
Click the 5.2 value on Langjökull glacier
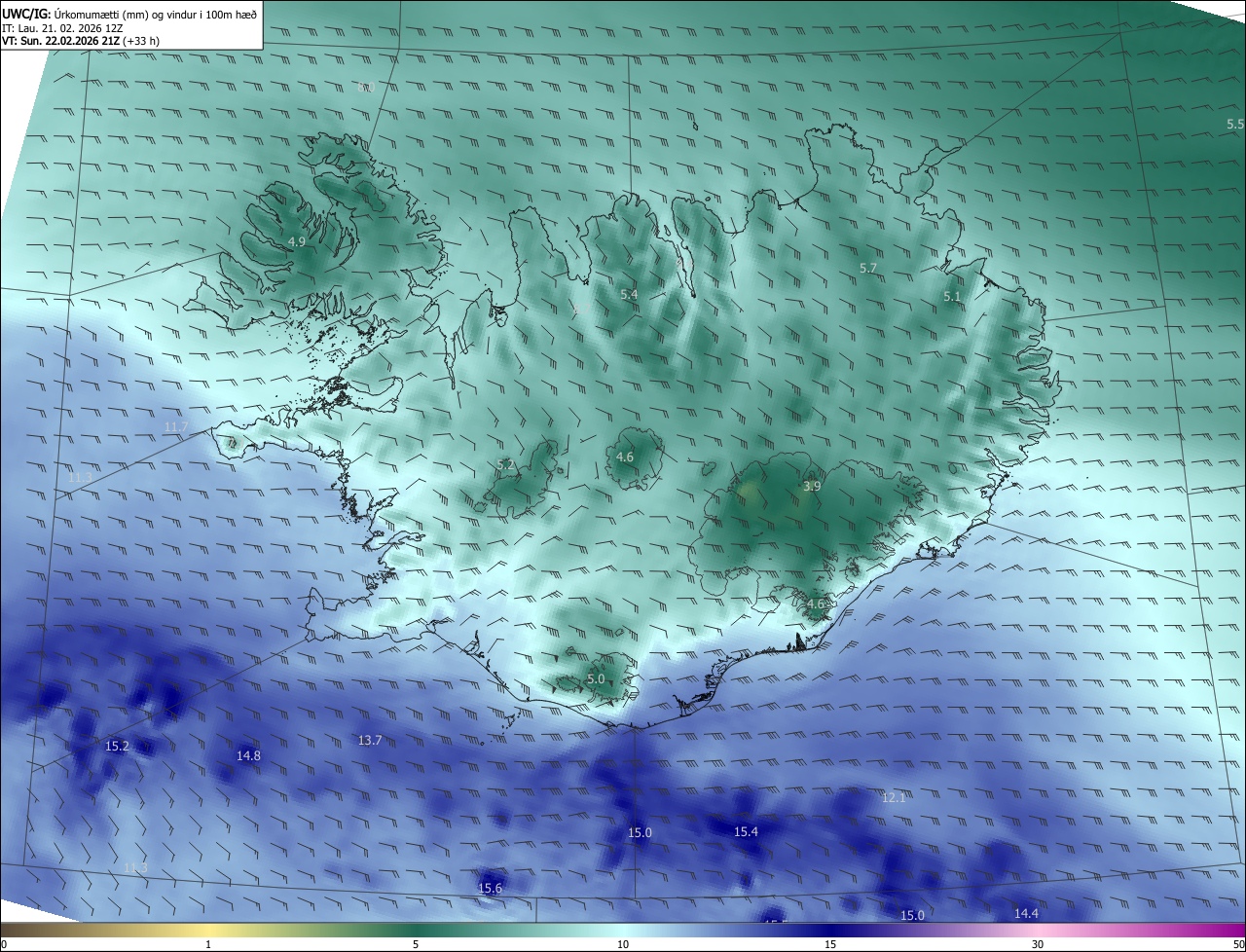[x=506, y=465]
